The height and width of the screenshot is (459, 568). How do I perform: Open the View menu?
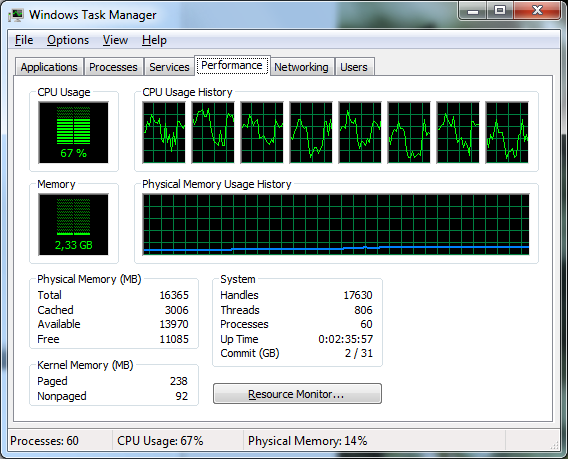115,40
